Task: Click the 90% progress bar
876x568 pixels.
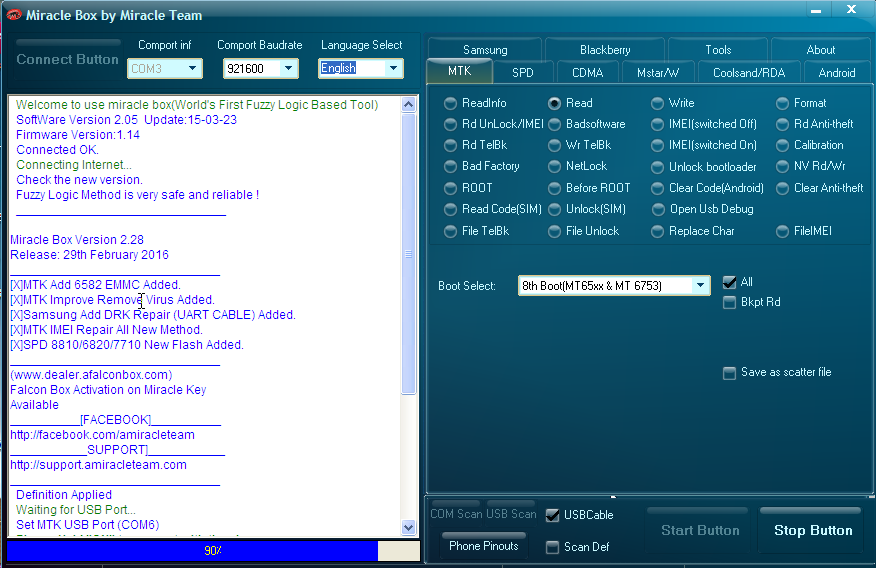Action: click(x=213, y=551)
